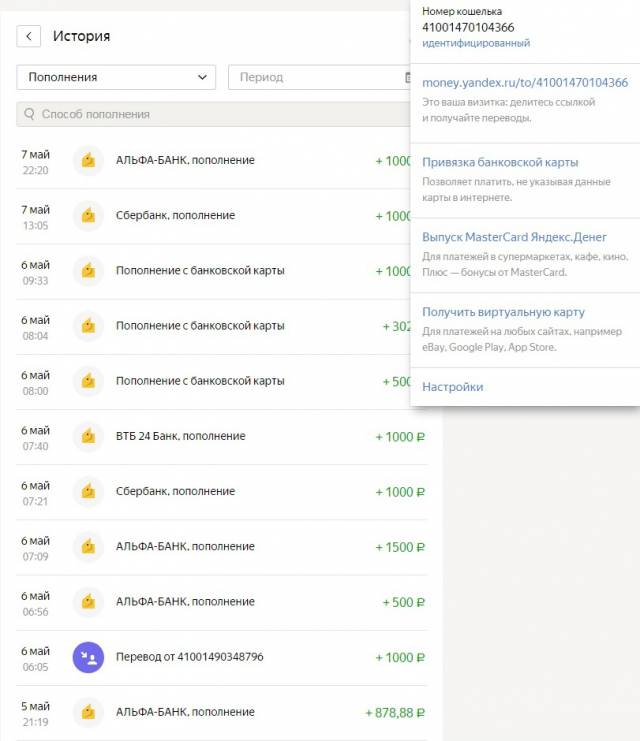This screenshot has height=741, width=640.
Task: Click the magnifier icon in search field
Action: [x=29, y=114]
